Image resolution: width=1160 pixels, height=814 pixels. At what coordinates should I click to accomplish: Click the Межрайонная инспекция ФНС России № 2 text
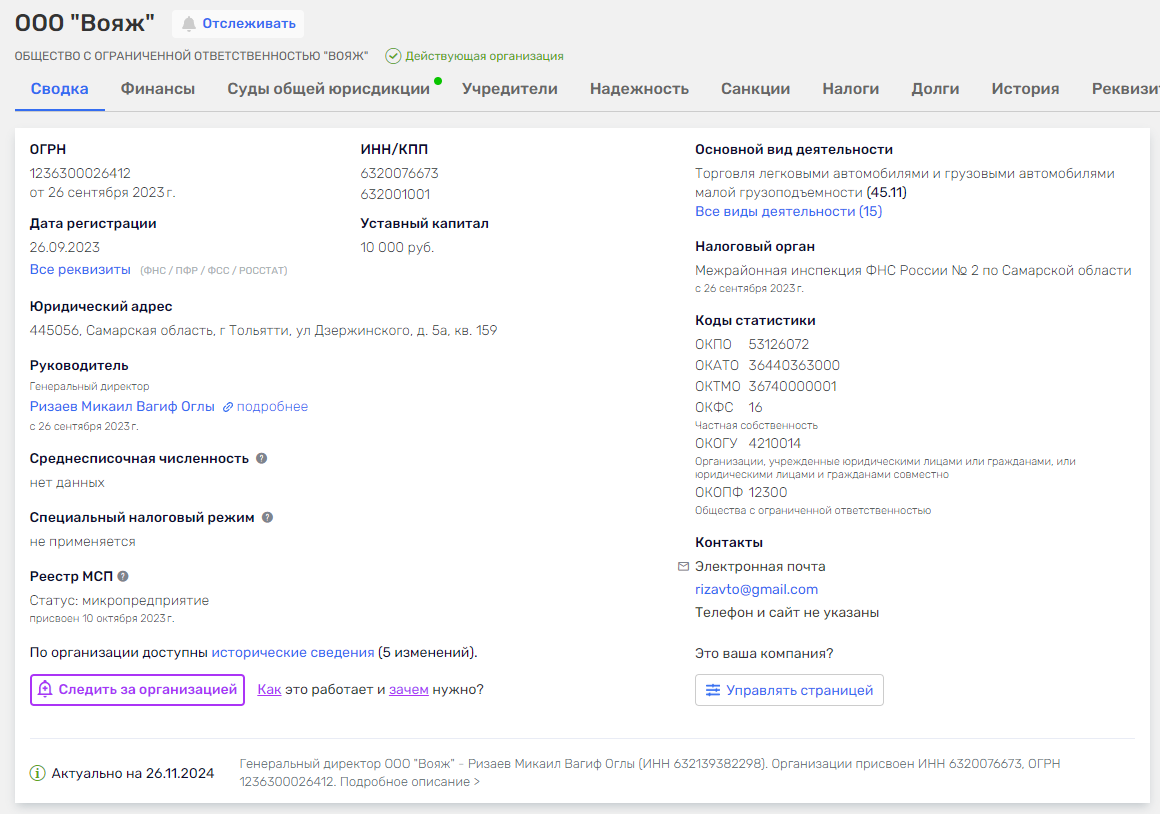coord(913,270)
